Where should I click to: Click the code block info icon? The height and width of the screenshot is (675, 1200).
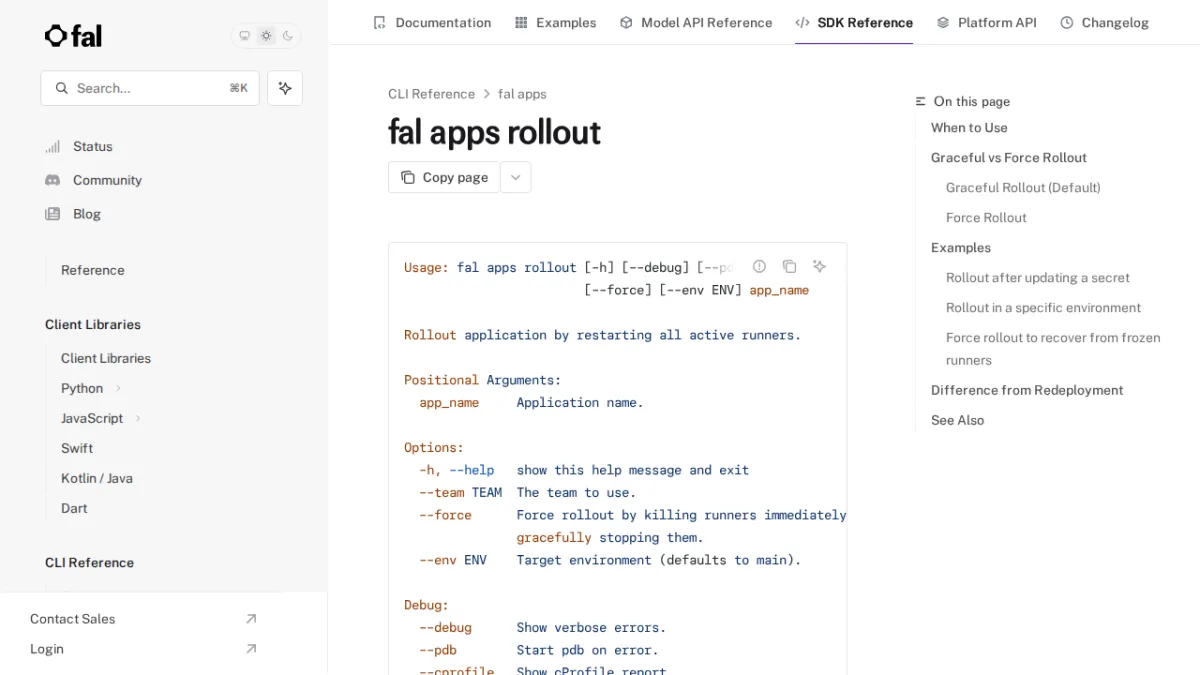click(x=759, y=266)
